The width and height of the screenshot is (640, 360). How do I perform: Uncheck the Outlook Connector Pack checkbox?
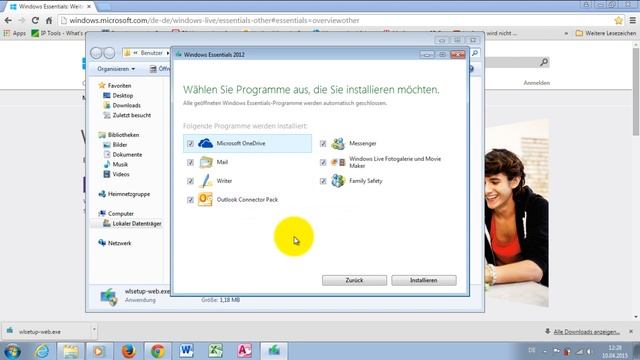pos(190,200)
